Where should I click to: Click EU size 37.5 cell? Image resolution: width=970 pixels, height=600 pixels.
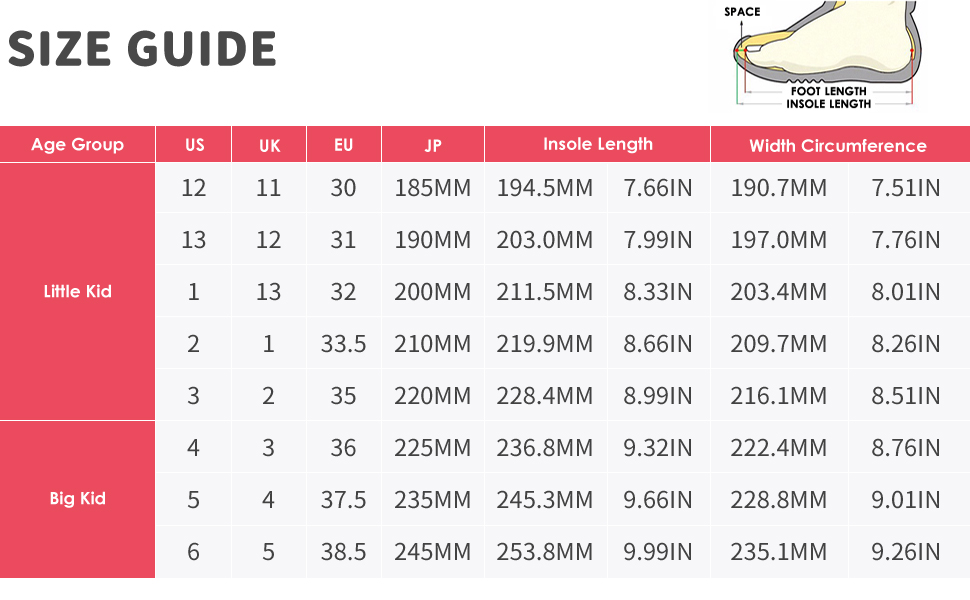tap(343, 500)
